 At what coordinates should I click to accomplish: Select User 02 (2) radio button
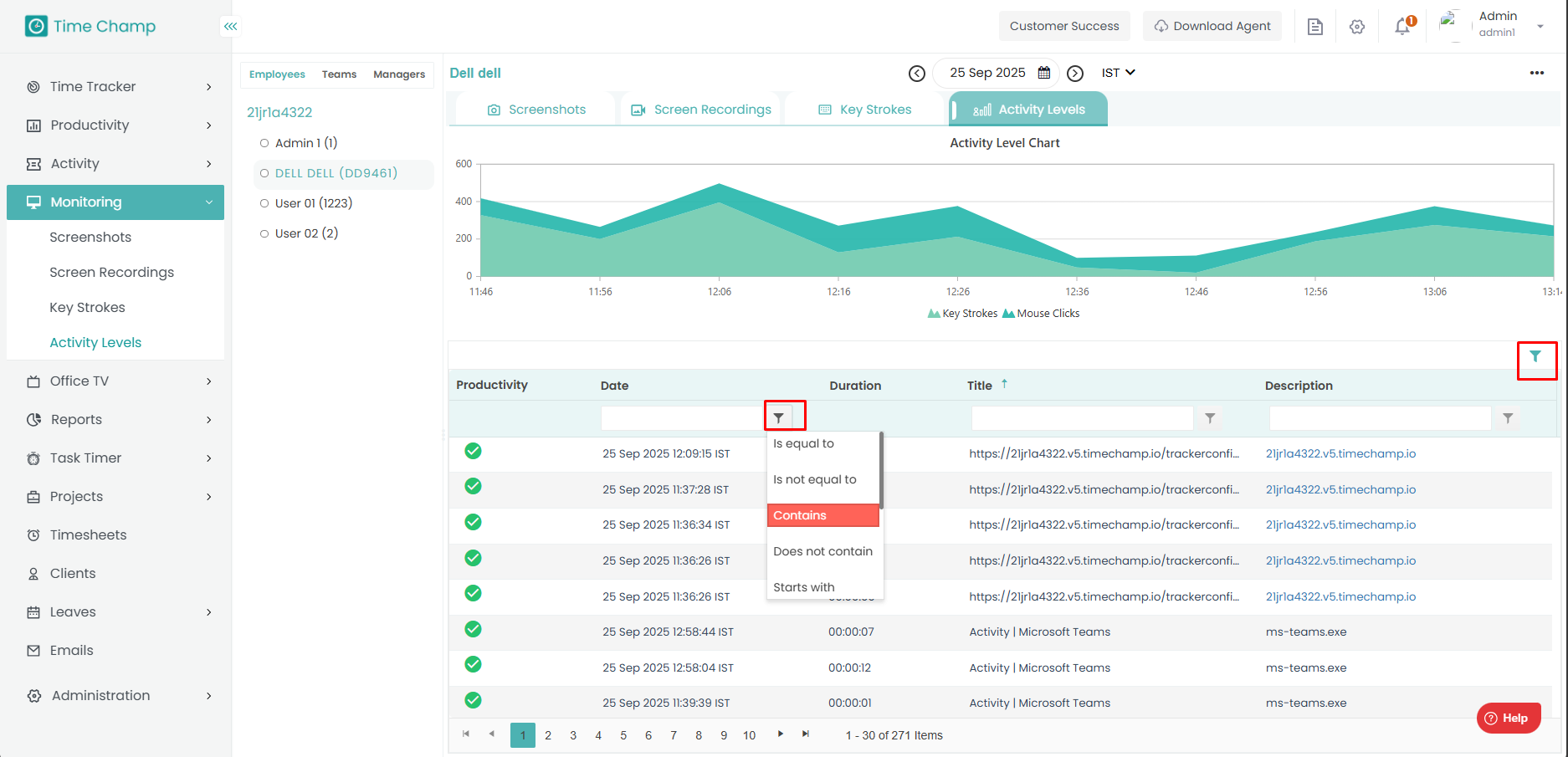[264, 233]
